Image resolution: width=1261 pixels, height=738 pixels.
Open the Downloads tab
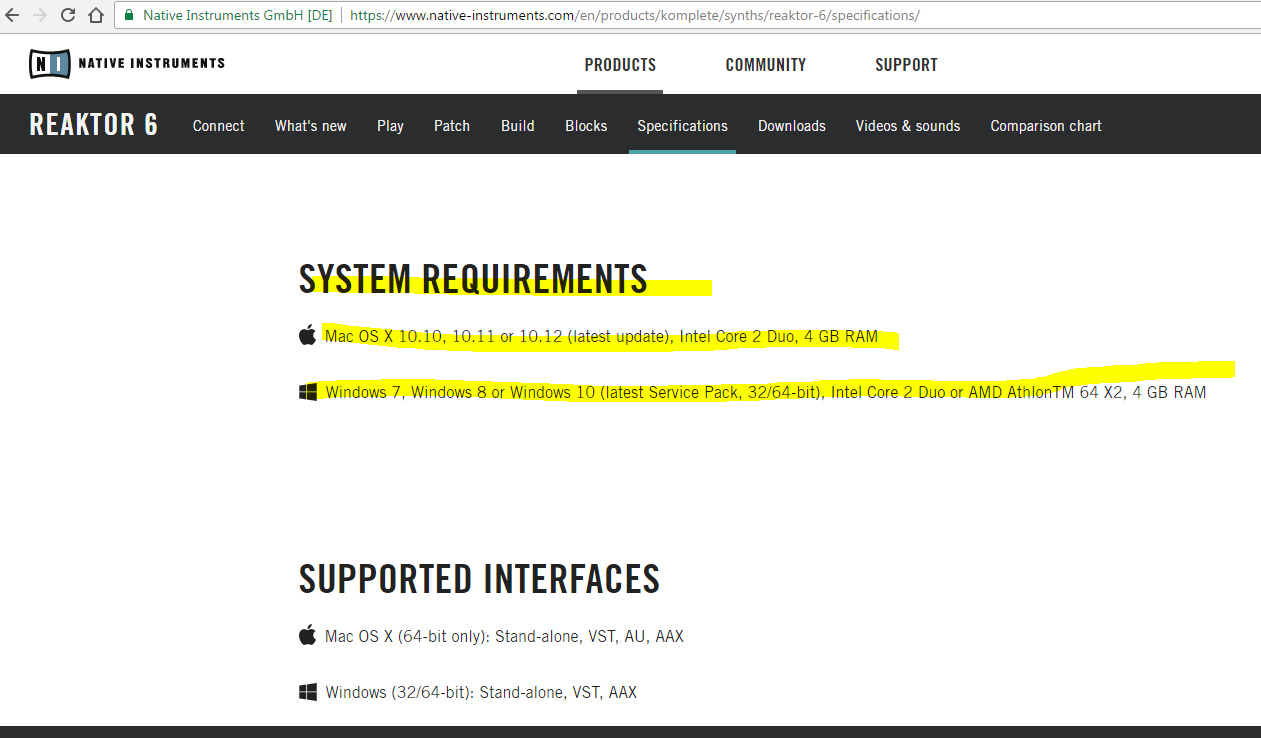tap(792, 126)
